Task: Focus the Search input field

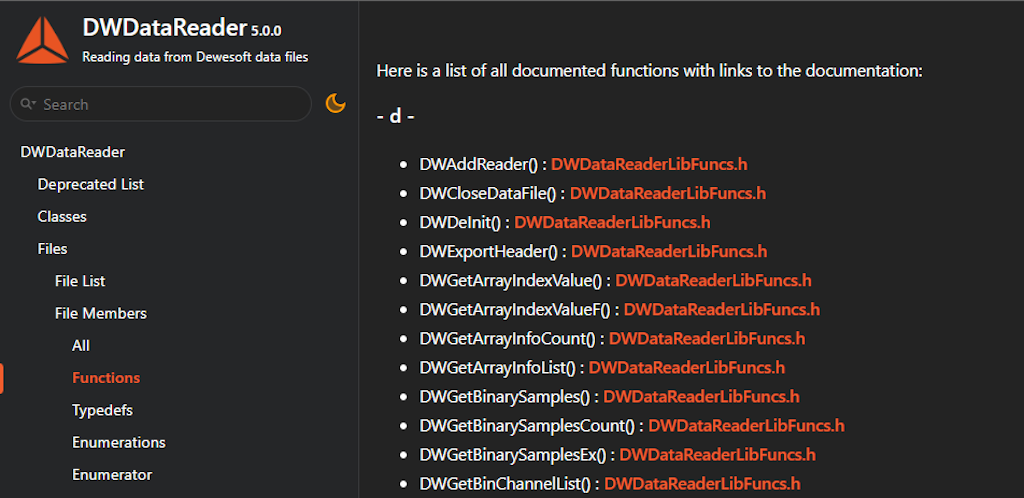Action: click(161, 104)
